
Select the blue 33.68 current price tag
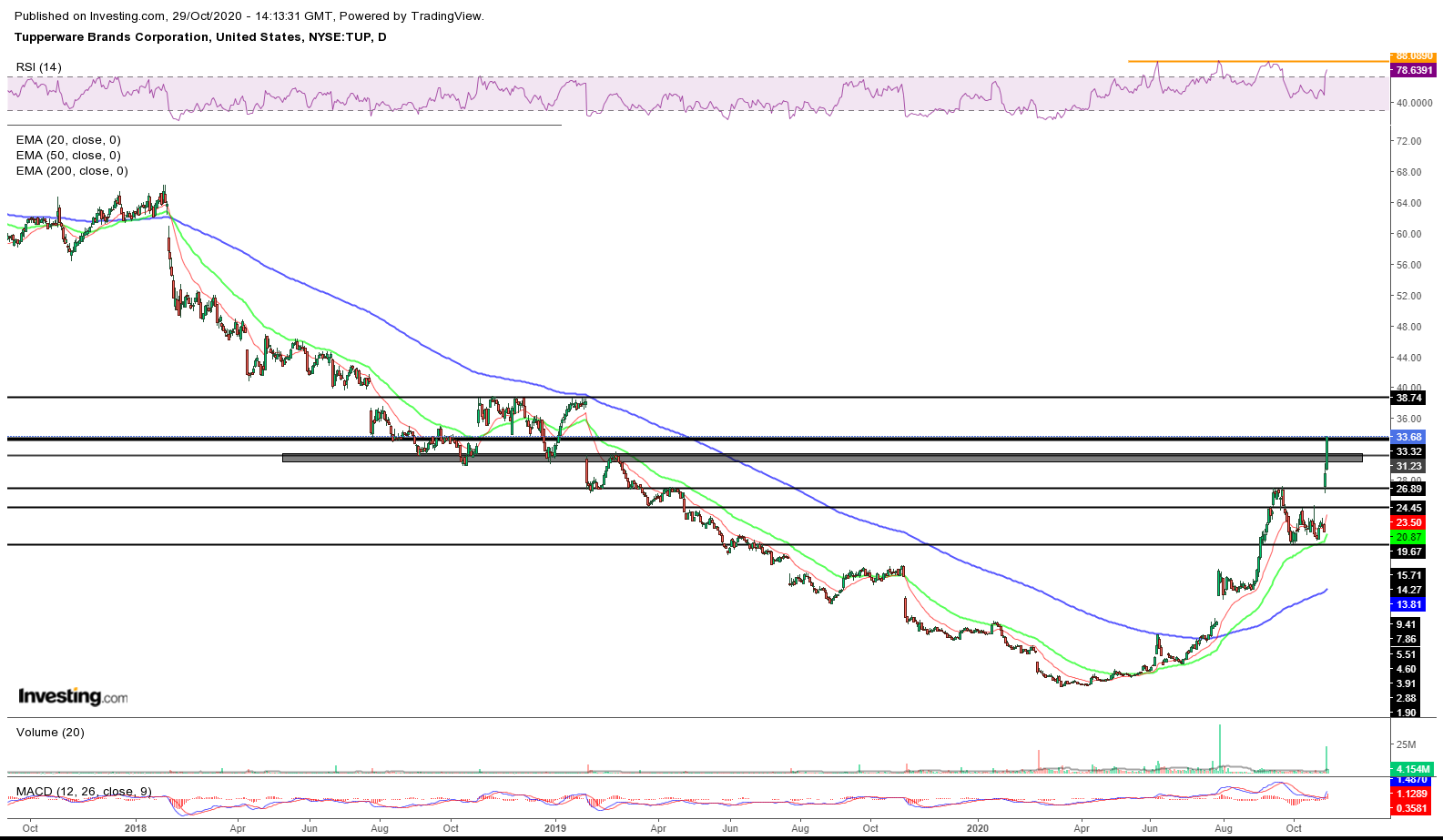click(x=1408, y=437)
